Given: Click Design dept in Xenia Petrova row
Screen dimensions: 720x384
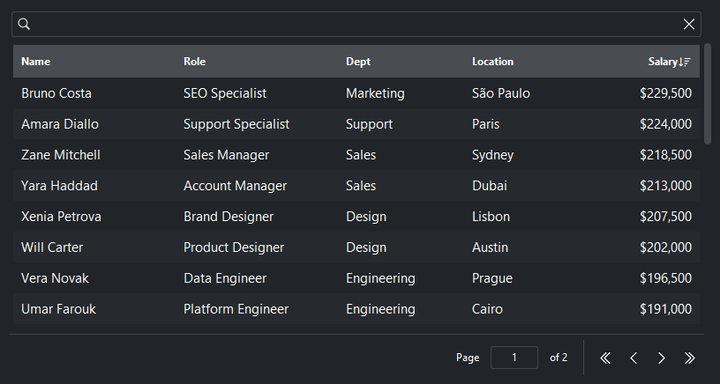Looking at the screenshot, I should (x=366, y=216).
